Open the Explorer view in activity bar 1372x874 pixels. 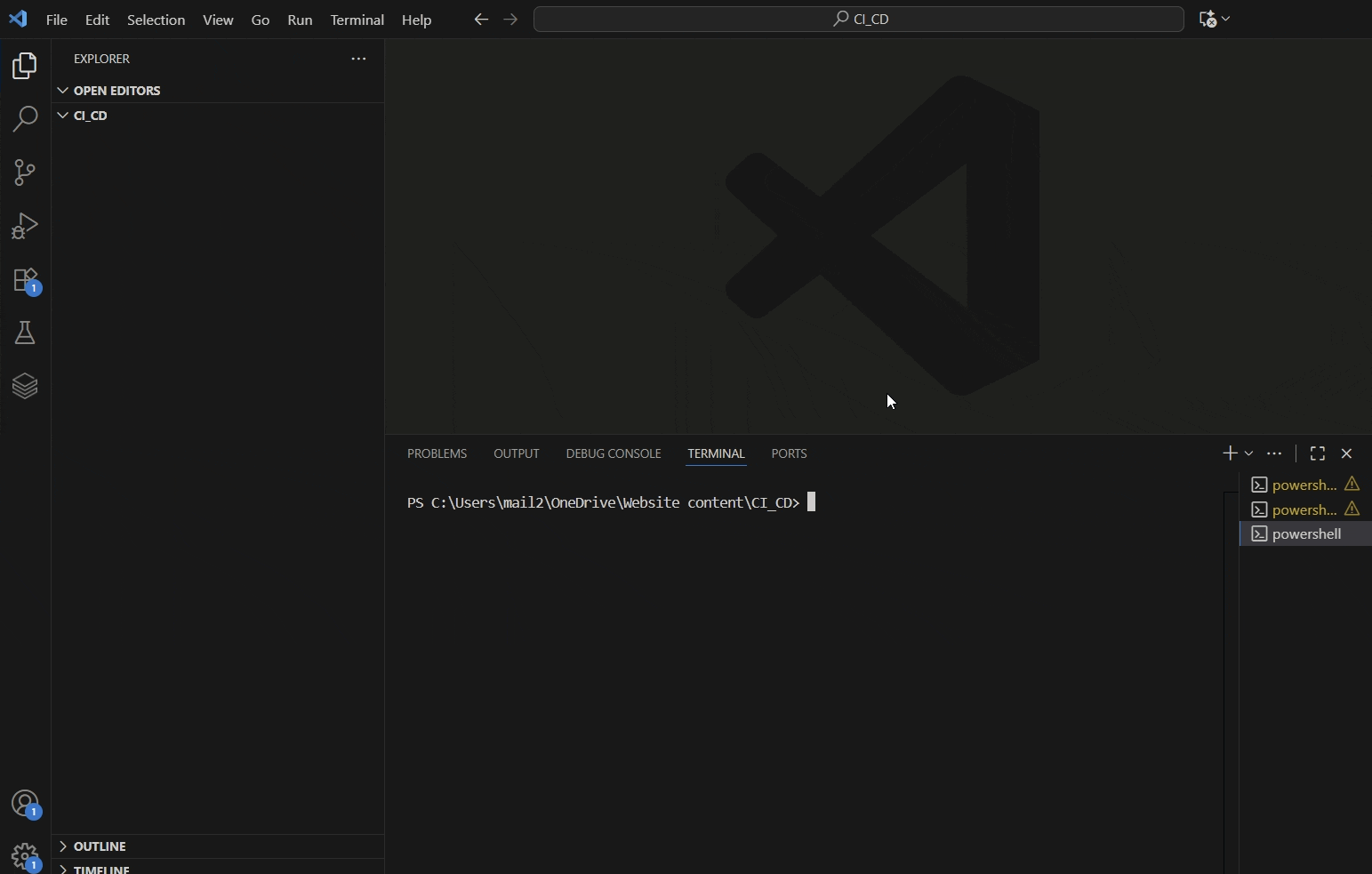tap(25, 66)
